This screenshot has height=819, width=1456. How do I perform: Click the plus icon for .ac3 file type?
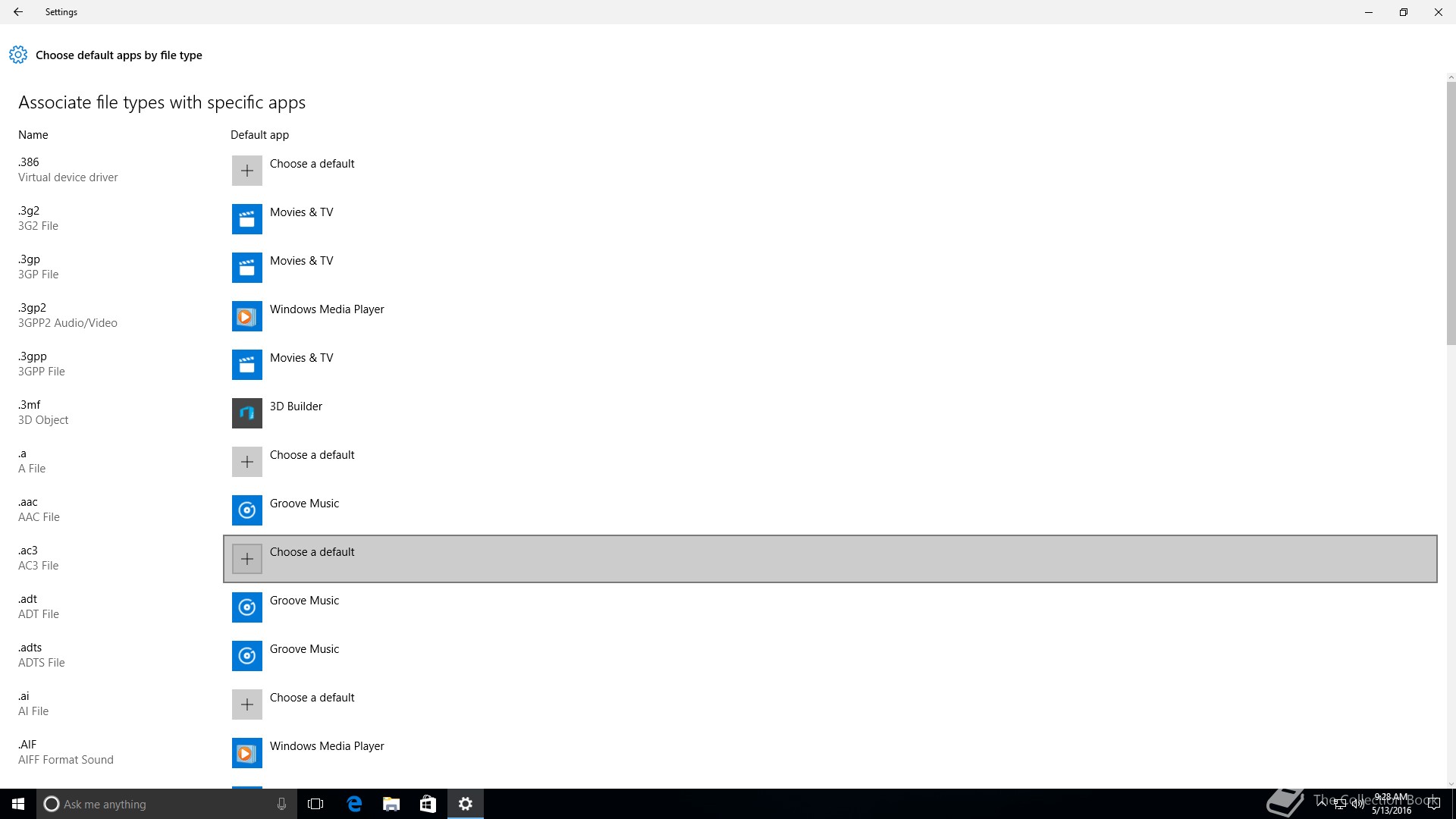coord(247,559)
